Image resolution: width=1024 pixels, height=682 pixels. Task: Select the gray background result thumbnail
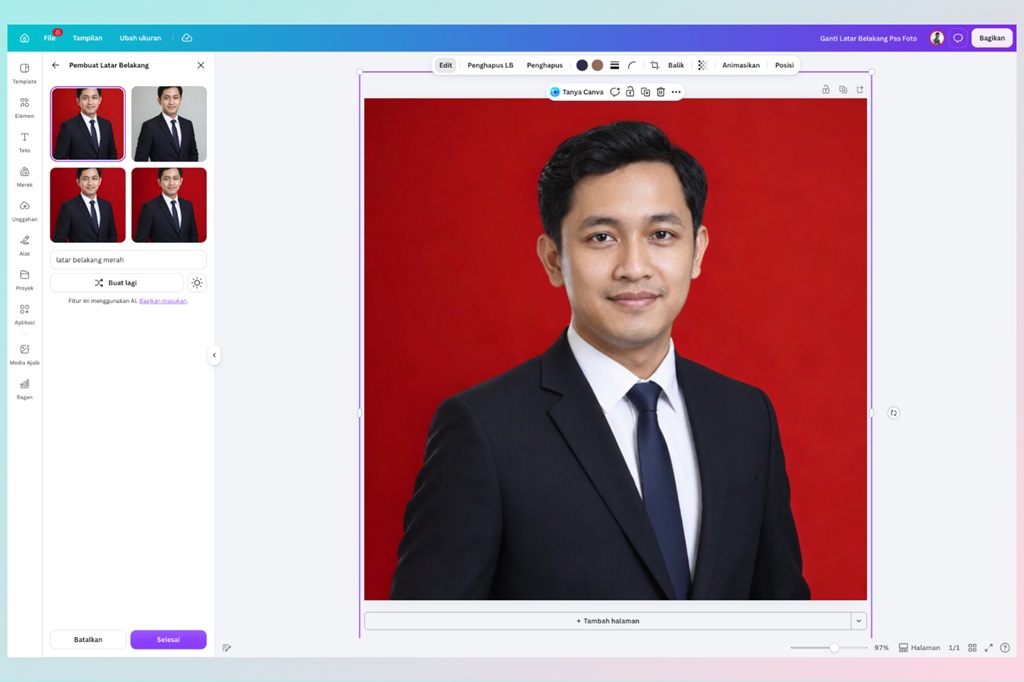169,123
